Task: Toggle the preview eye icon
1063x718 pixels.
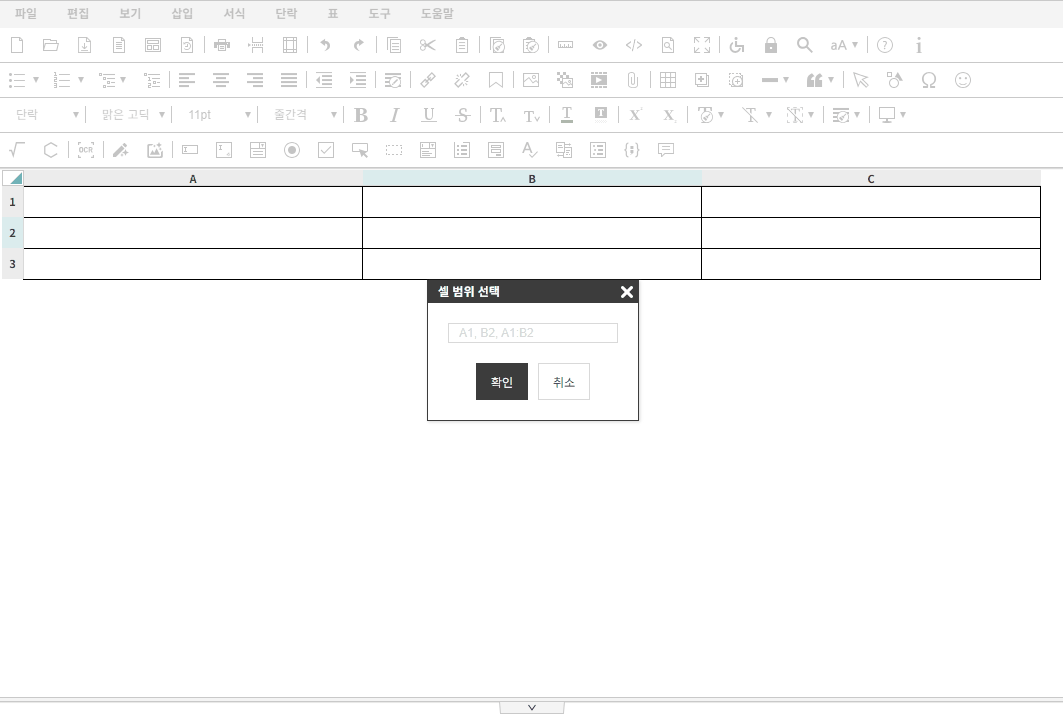Action: [x=600, y=45]
